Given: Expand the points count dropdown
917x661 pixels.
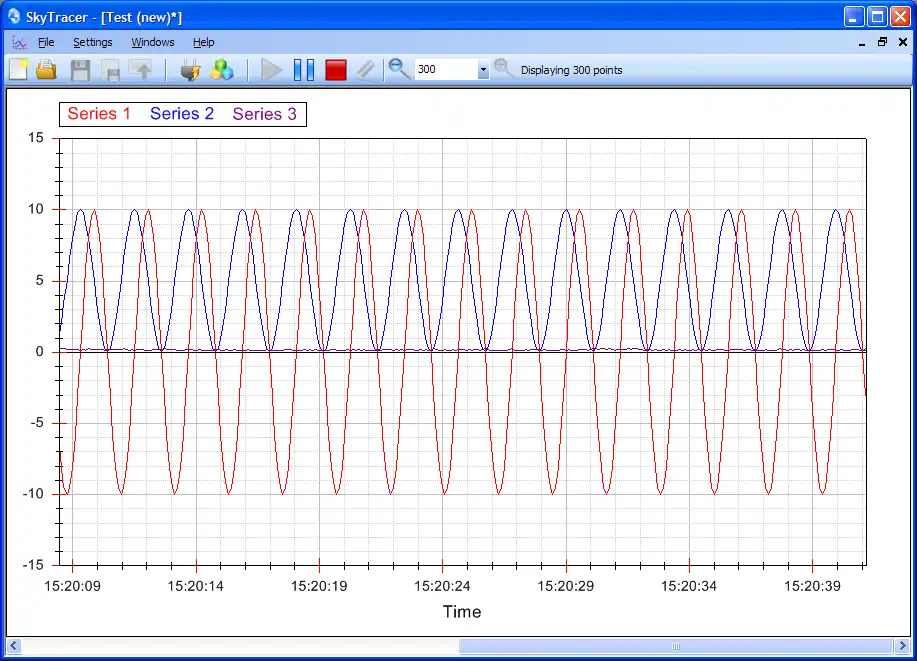Looking at the screenshot, I should (483, 70).
